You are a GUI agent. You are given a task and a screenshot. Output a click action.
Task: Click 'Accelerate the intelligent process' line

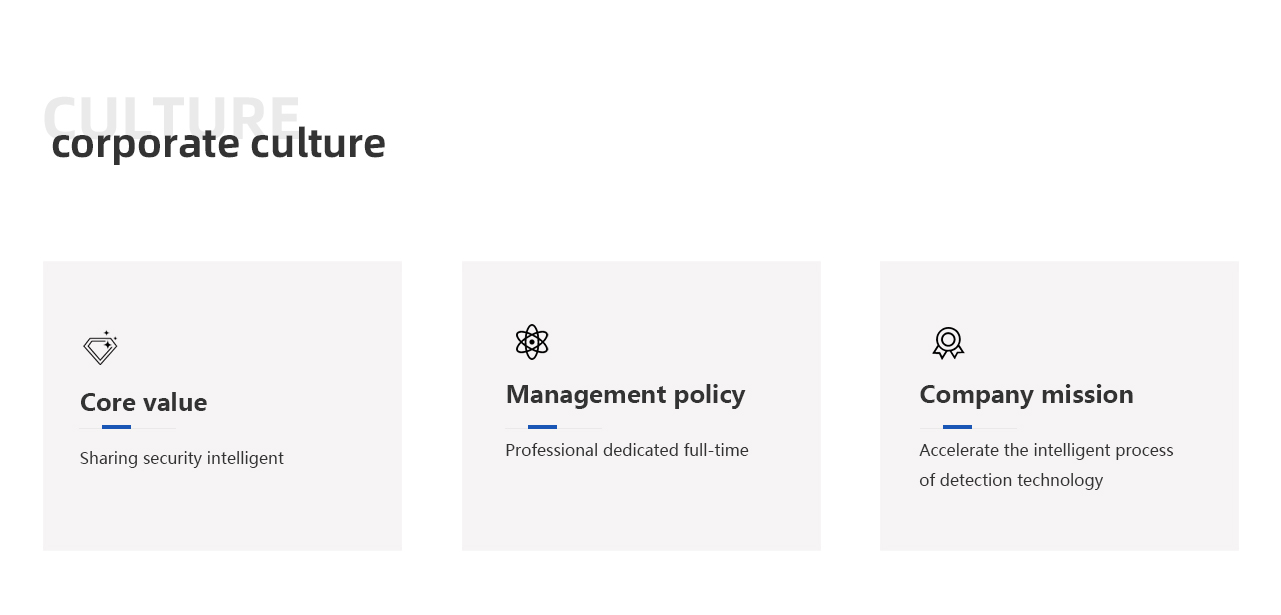[1046, 450]
